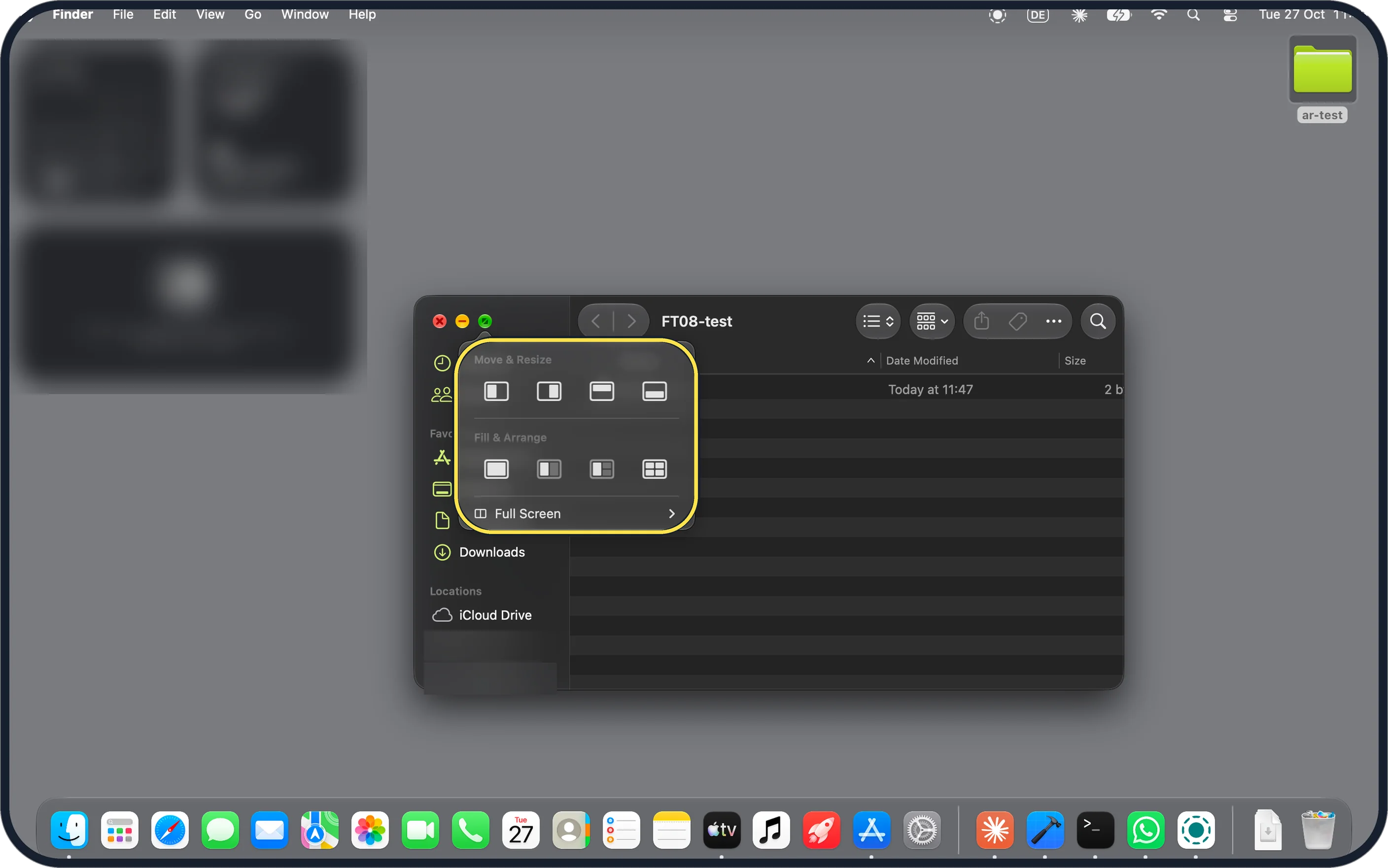Viewport: 1388px width, 868px height.
Task: Arrange windows in four quarters
Action: pyautogui.click(x=654, y=469)
